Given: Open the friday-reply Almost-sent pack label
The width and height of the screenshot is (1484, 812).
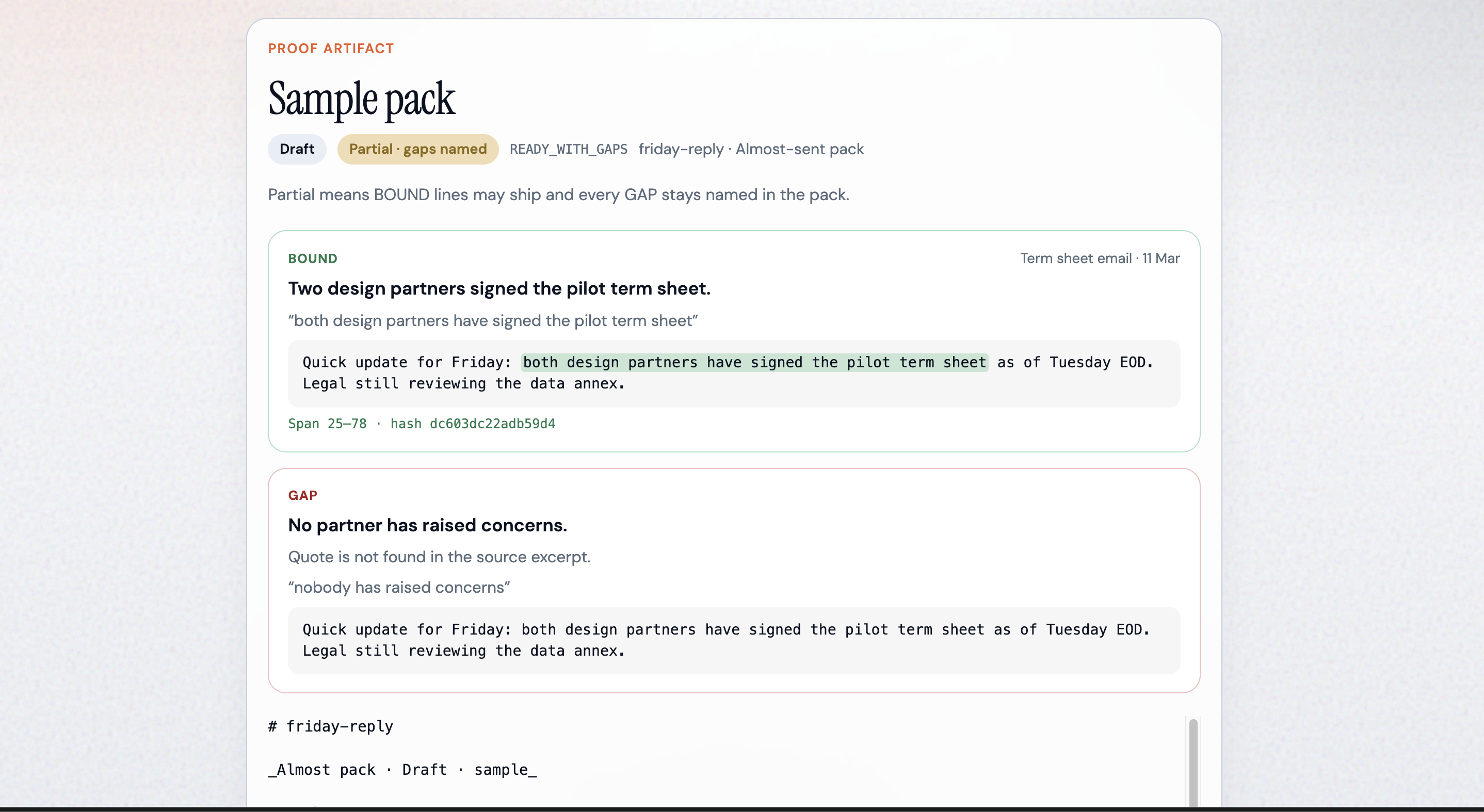Looking at the screenshot, I should pos(751,149).
